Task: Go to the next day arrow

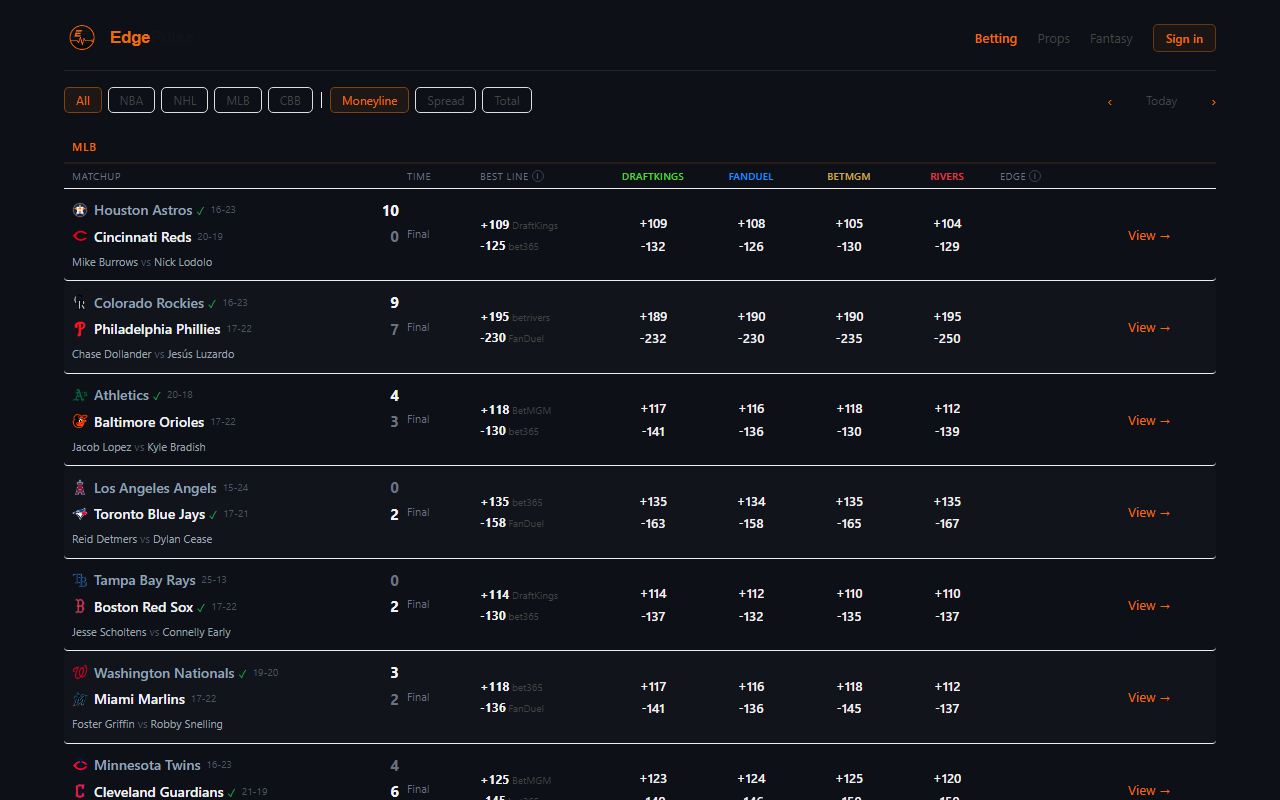Action: [x=1213, y=101]
